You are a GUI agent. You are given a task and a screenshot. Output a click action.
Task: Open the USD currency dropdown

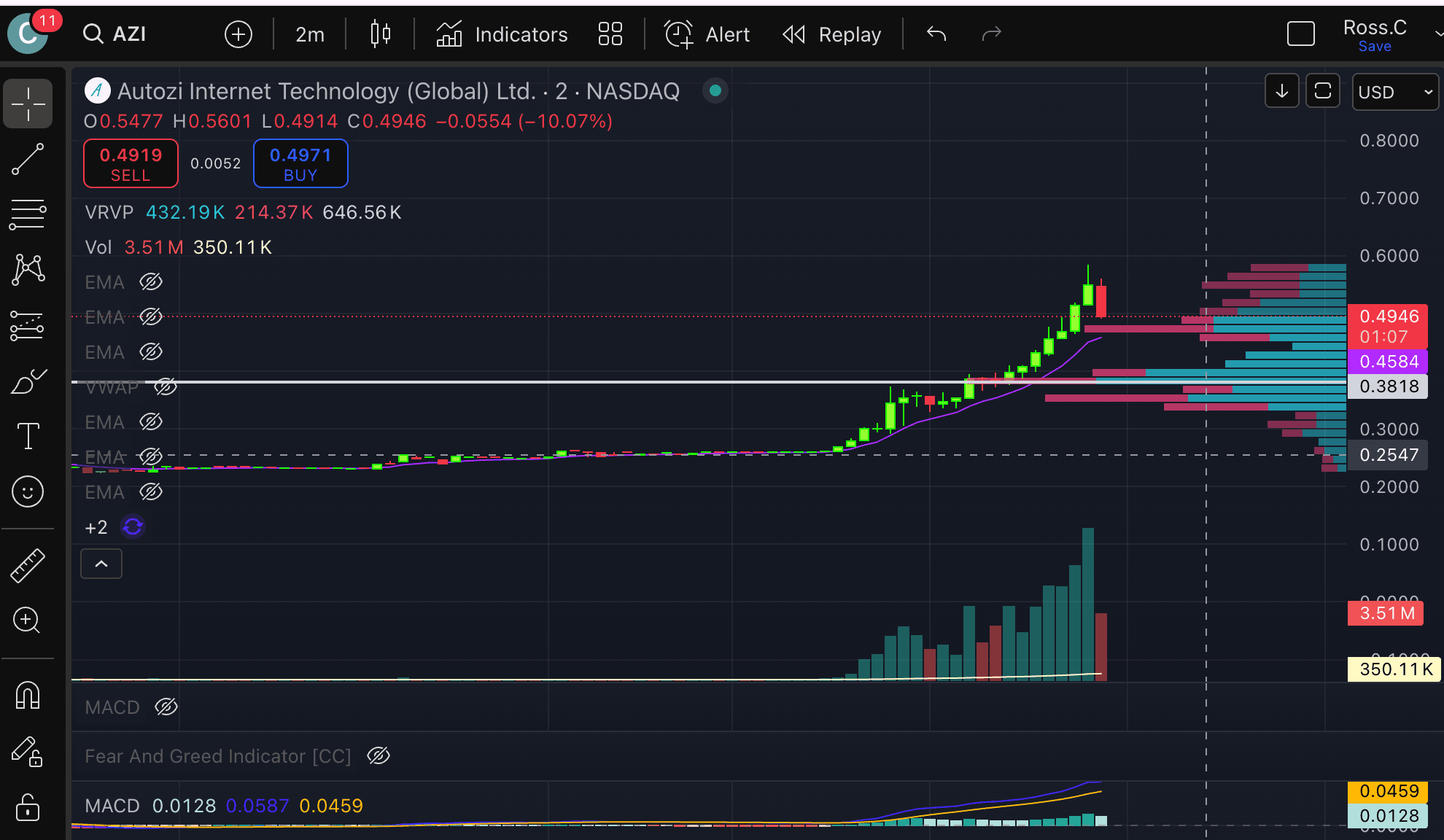tap(1394, 93)
